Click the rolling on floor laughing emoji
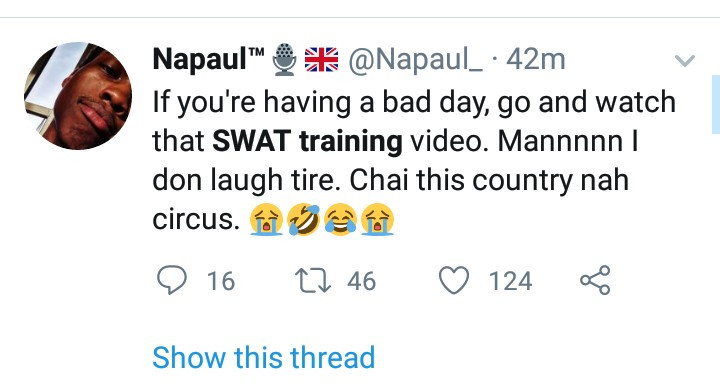Image resolution: width=720 pixels, height=390 pixels. coord(304,219)
